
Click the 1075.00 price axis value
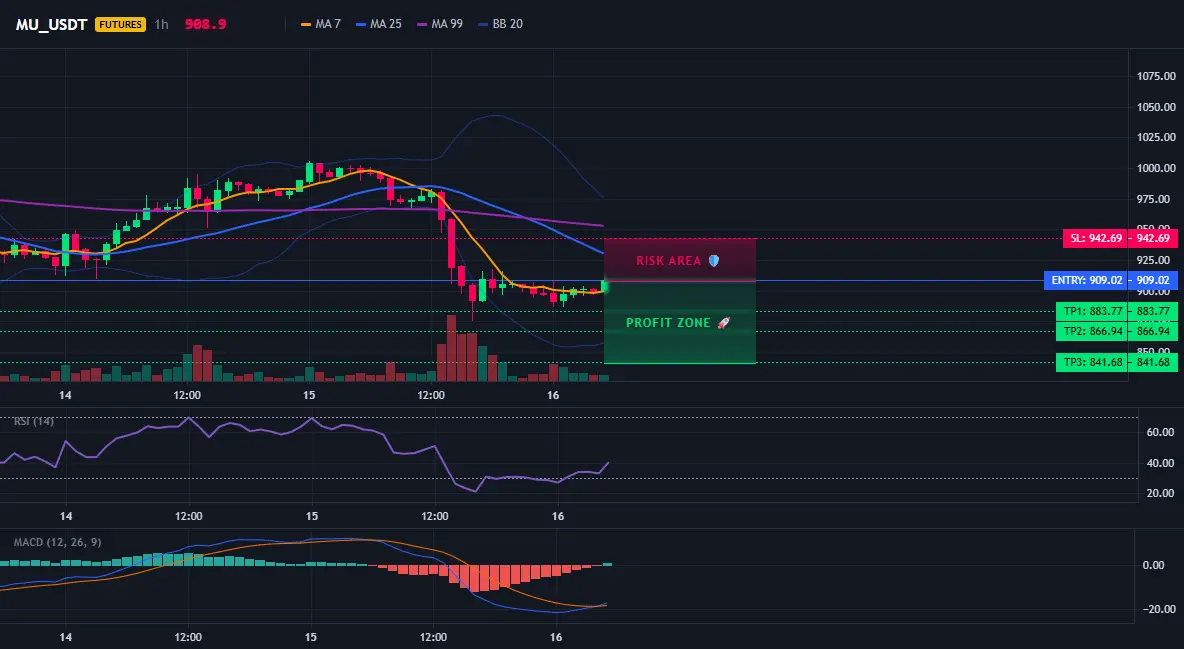[x=1157, y=76]
